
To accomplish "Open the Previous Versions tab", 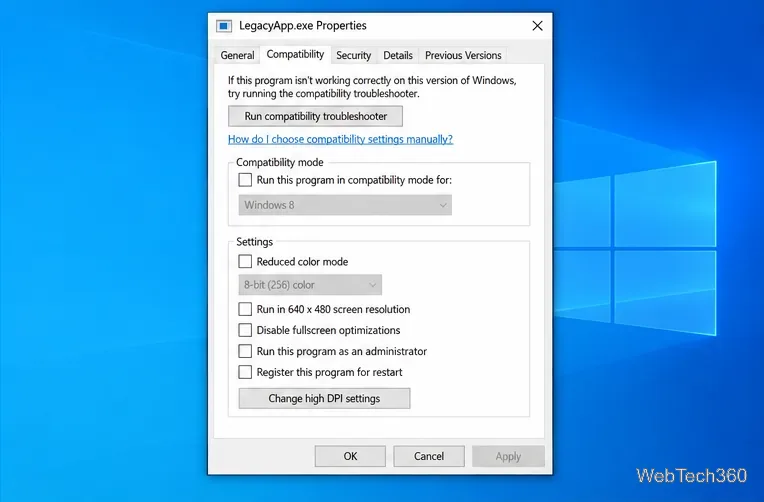I will [463, 55].
